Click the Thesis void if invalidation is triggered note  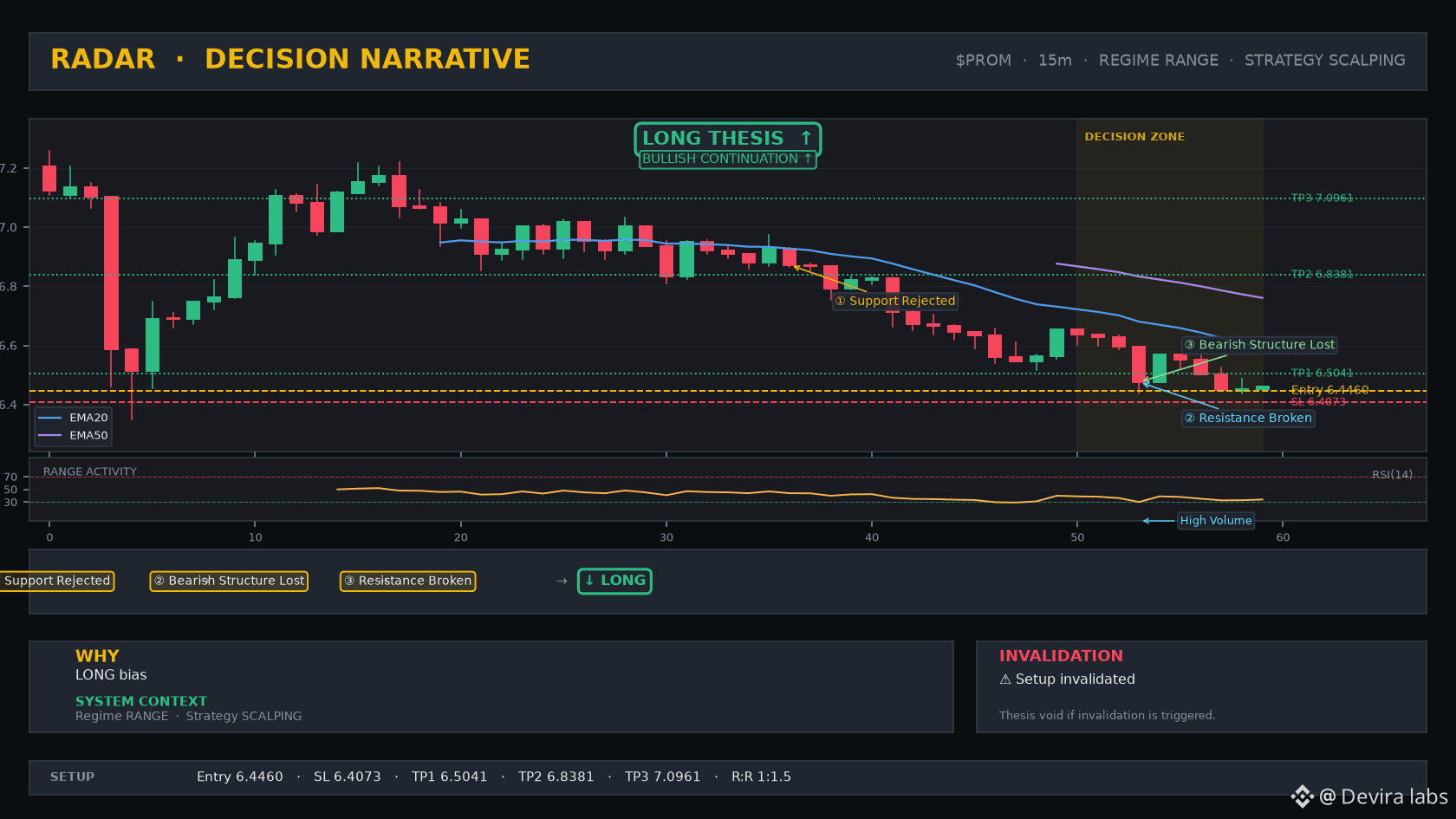coord(1107,715)
